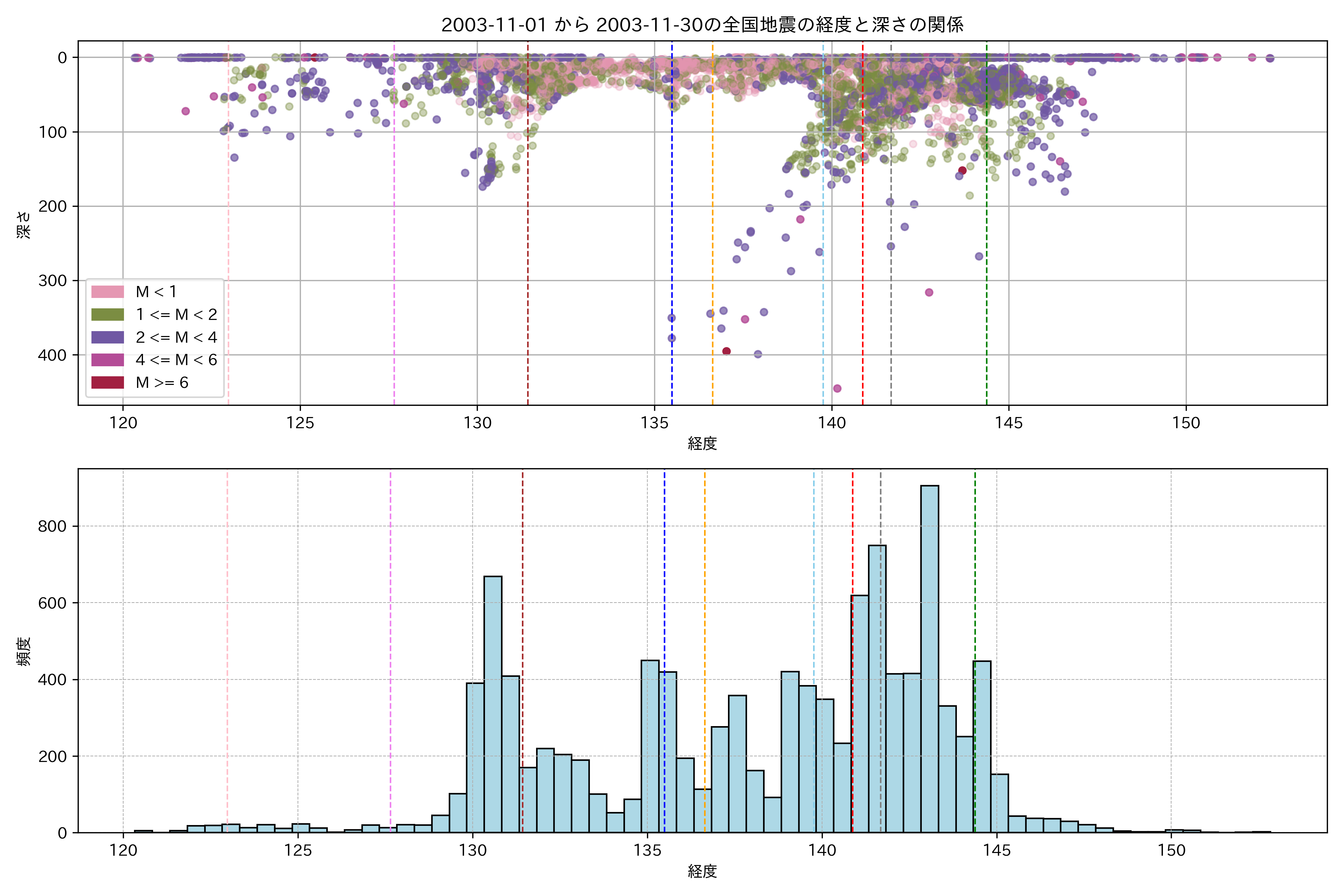Screen dimensions: 1344x896
Task: Click the pink M < 1 legend swatch
Action: [108, 292]
